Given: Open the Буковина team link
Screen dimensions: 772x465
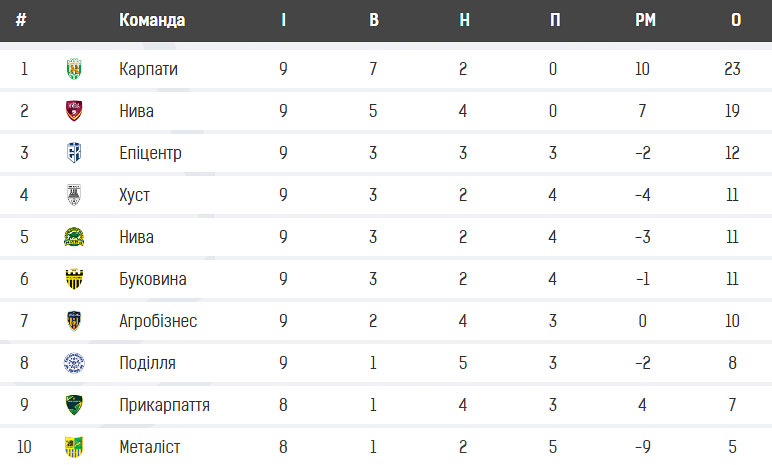Looking at the screenshot, I should [x=153, y=279].
